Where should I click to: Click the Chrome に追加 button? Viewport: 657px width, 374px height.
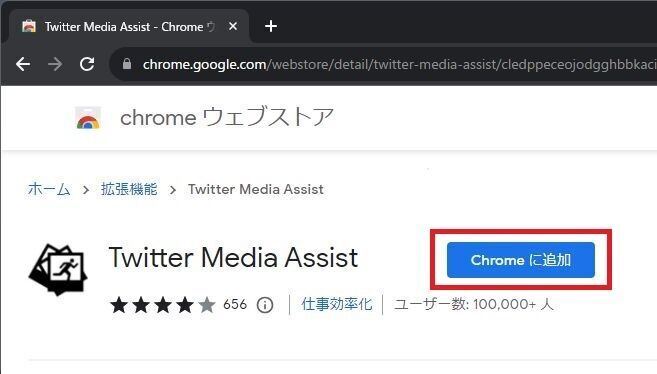click(521, 260)
